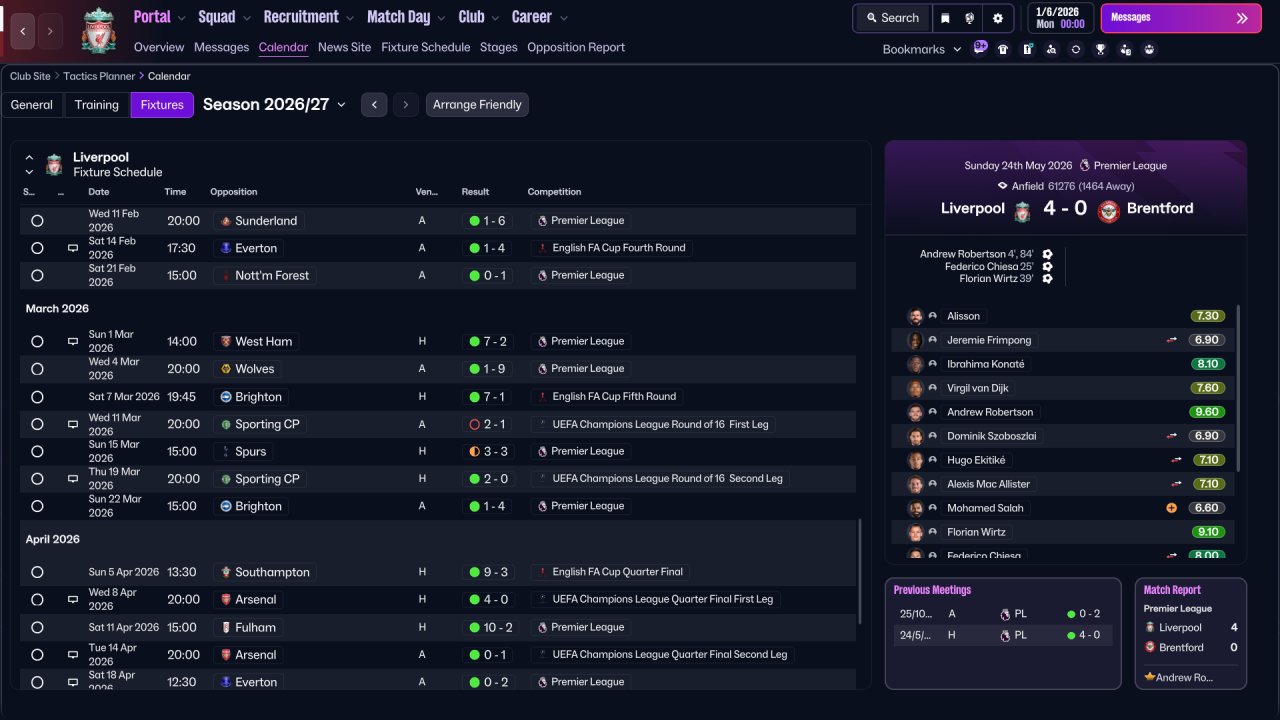
Task: Open the Recruitment dropdown menu
Action: point(308,17)
